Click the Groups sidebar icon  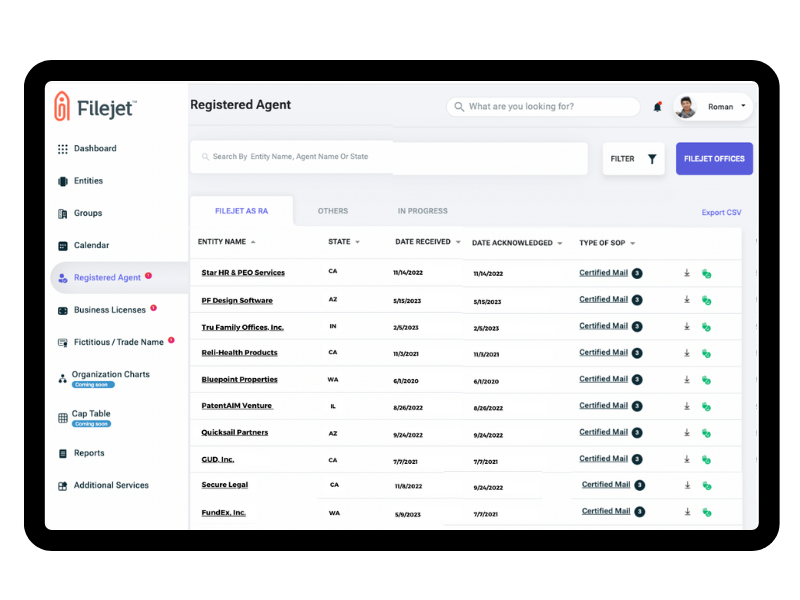point(63,213)
